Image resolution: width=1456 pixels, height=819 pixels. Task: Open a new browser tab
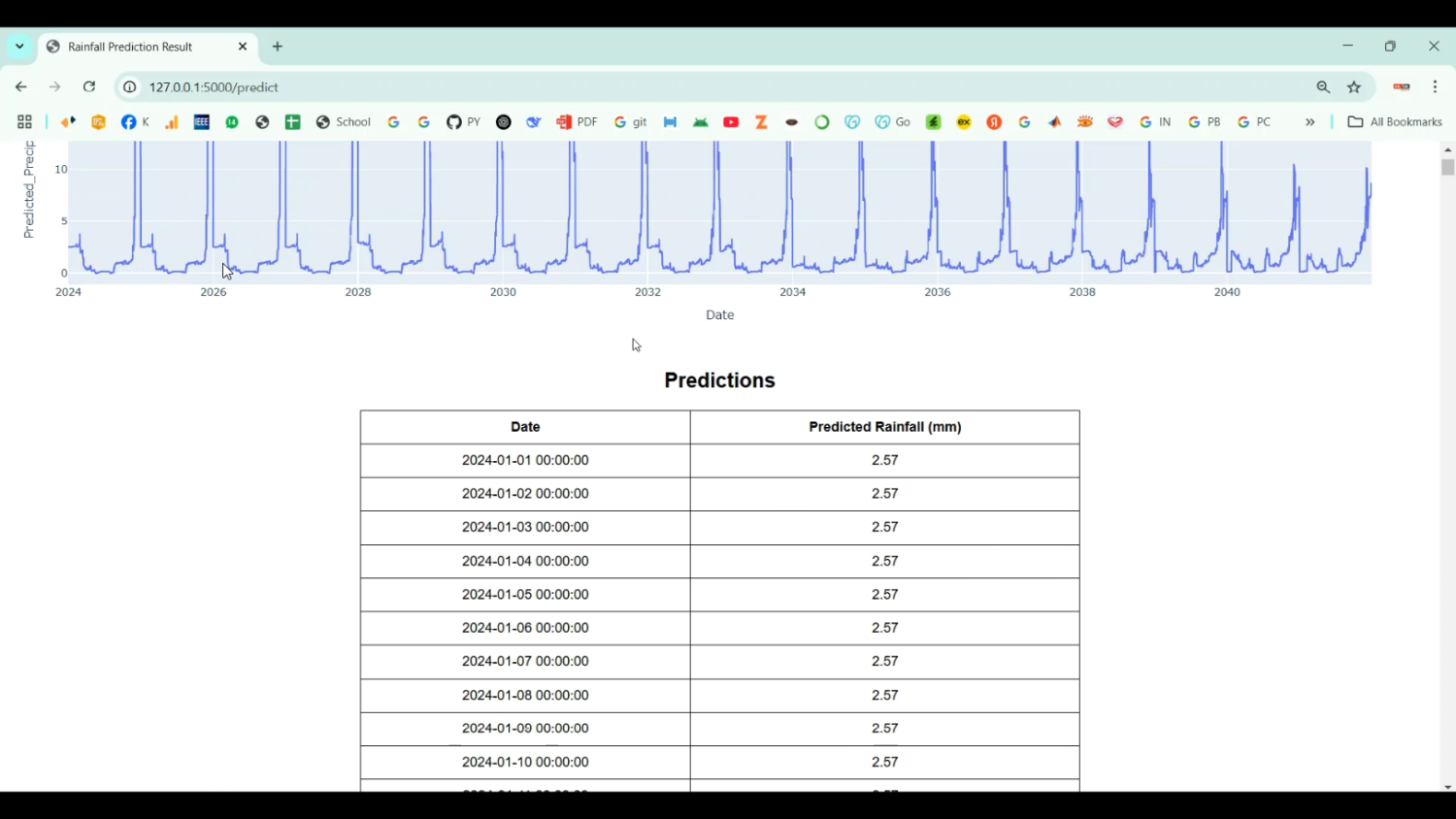278,47
